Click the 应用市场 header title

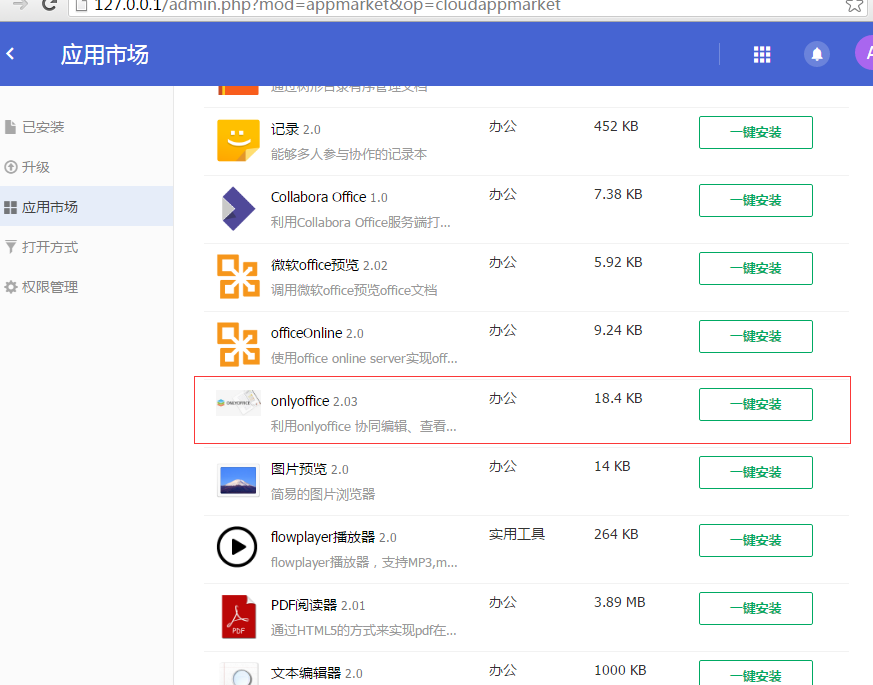(x=105, y=55)
